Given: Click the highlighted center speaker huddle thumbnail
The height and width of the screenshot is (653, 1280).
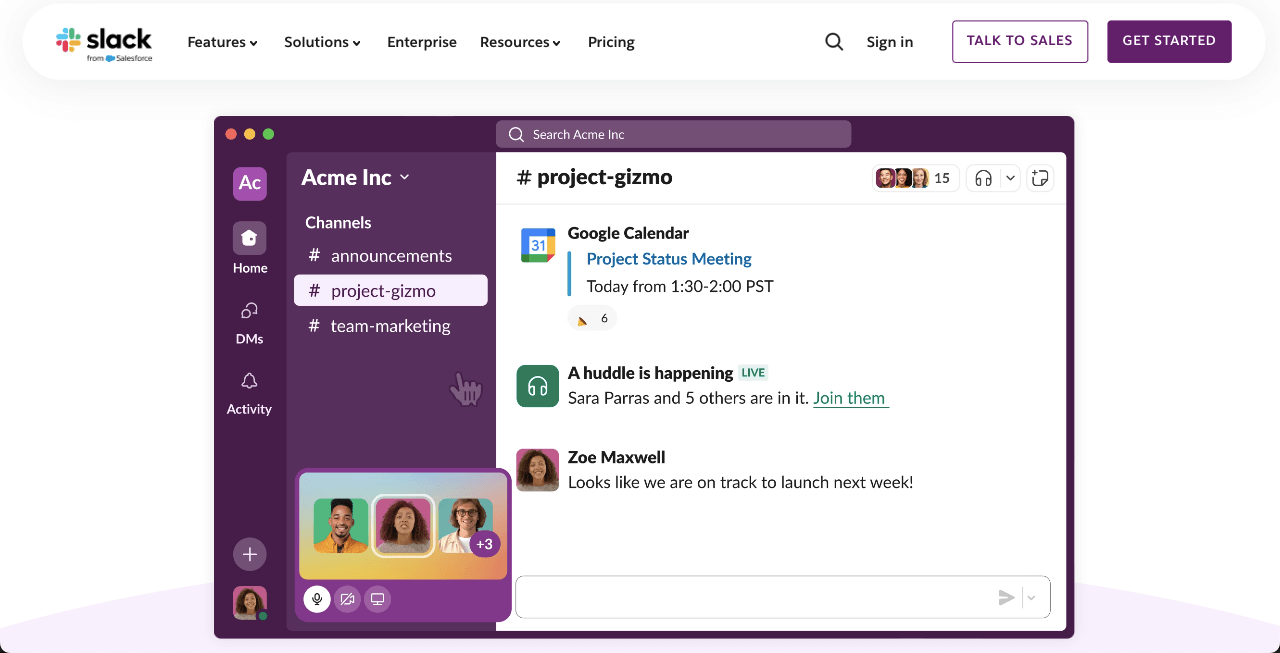Looking at the screenshot, I should coord(403,526).
